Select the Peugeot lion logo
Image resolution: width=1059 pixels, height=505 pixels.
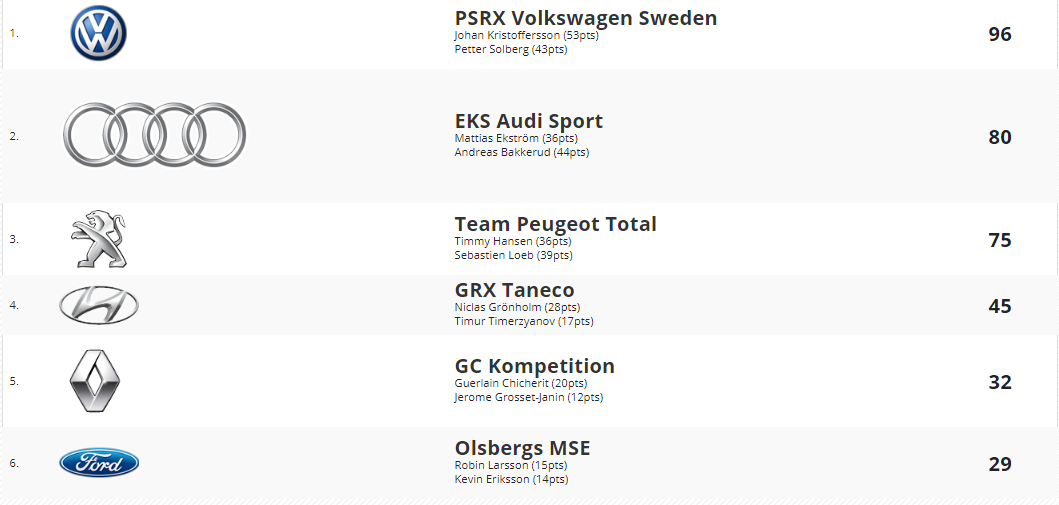tap(99, 239)
